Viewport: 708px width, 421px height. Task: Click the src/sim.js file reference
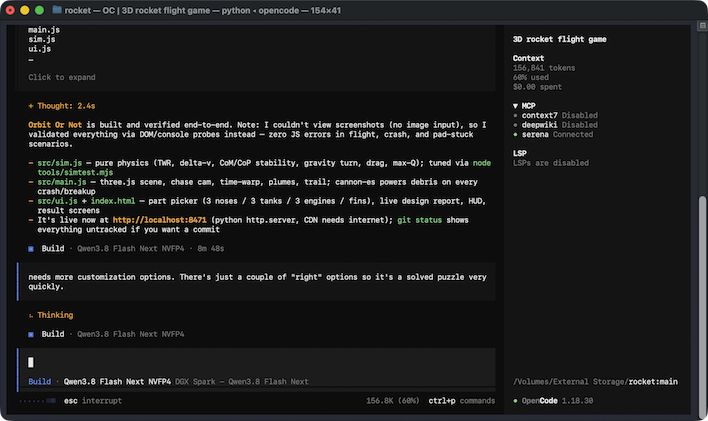(x=60, y=163)
